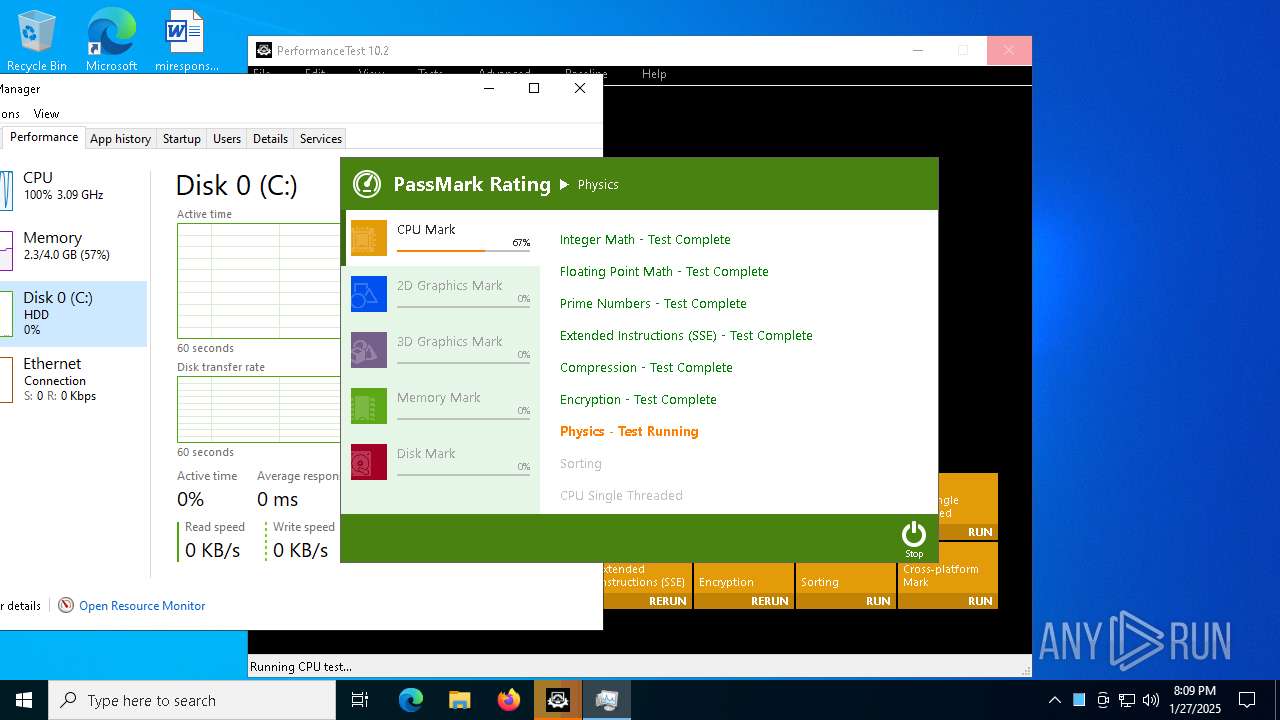1280x720 pixels.
Task: Click the CPU Mark progress bar
Action: tap(463, 250)
